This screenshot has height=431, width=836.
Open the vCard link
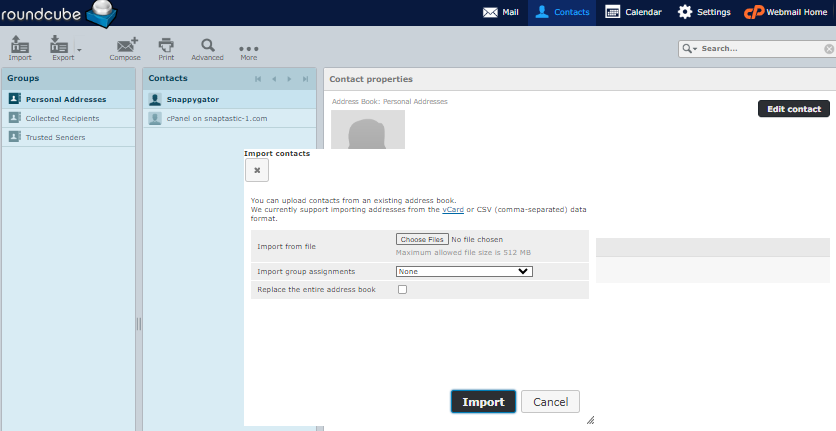[453, 210]
